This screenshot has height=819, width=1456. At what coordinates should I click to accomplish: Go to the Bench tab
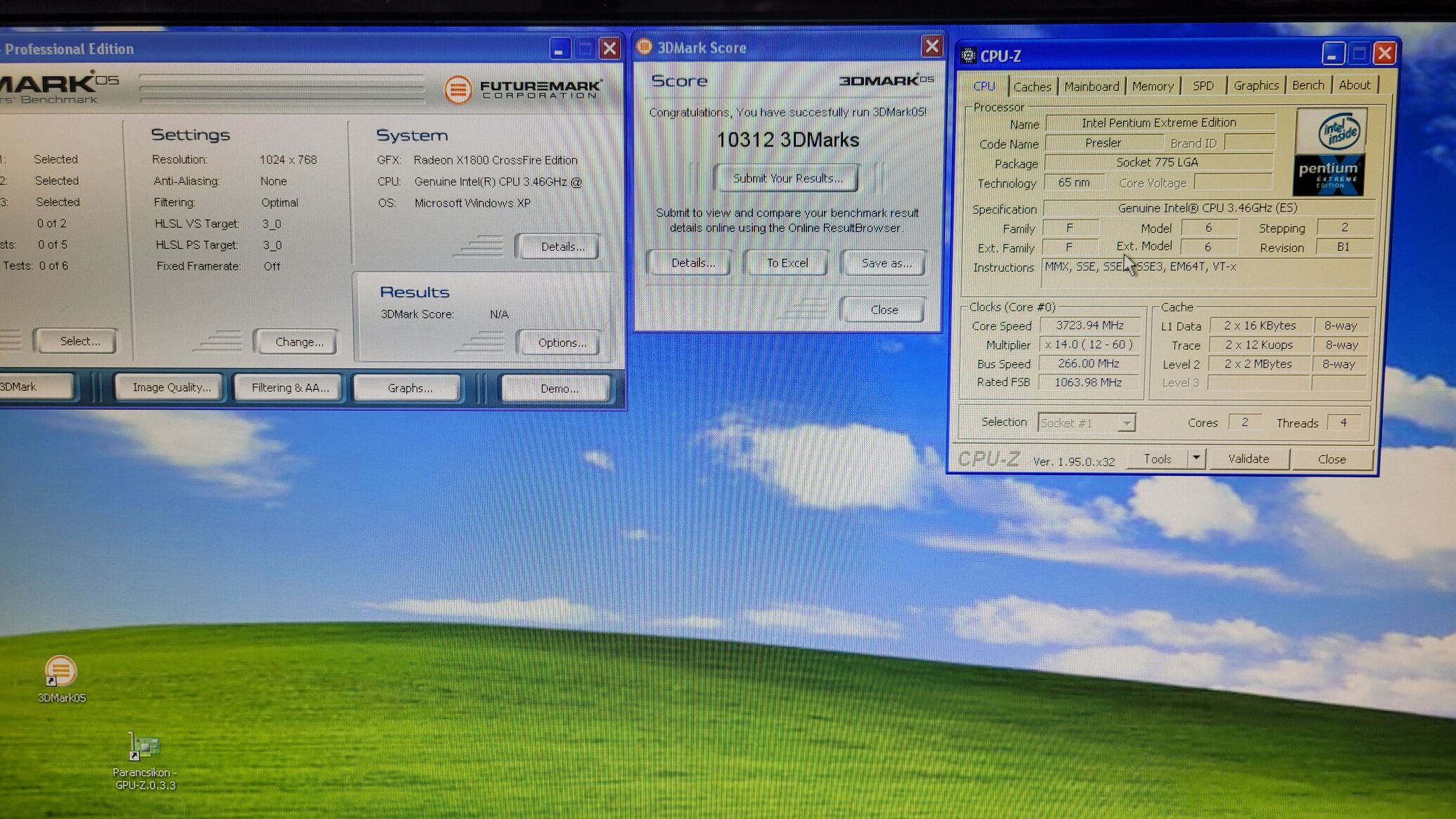click(1308, 85)
